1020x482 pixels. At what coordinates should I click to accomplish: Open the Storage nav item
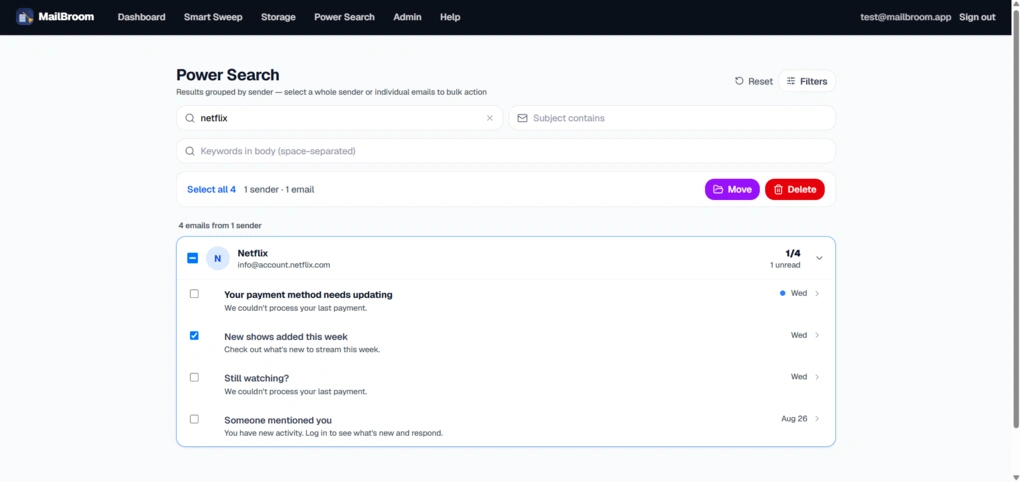tap(278, 17)
